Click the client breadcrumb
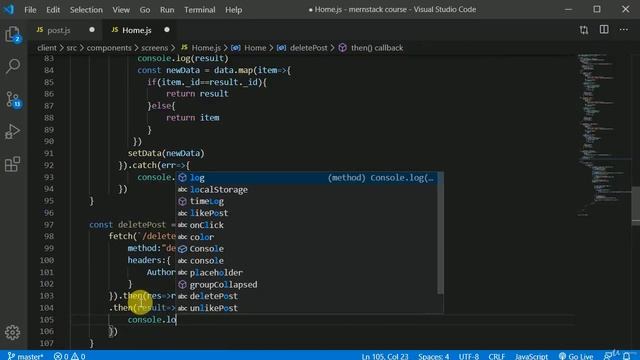This screenshot has width=640, height=360. (47, 48)
